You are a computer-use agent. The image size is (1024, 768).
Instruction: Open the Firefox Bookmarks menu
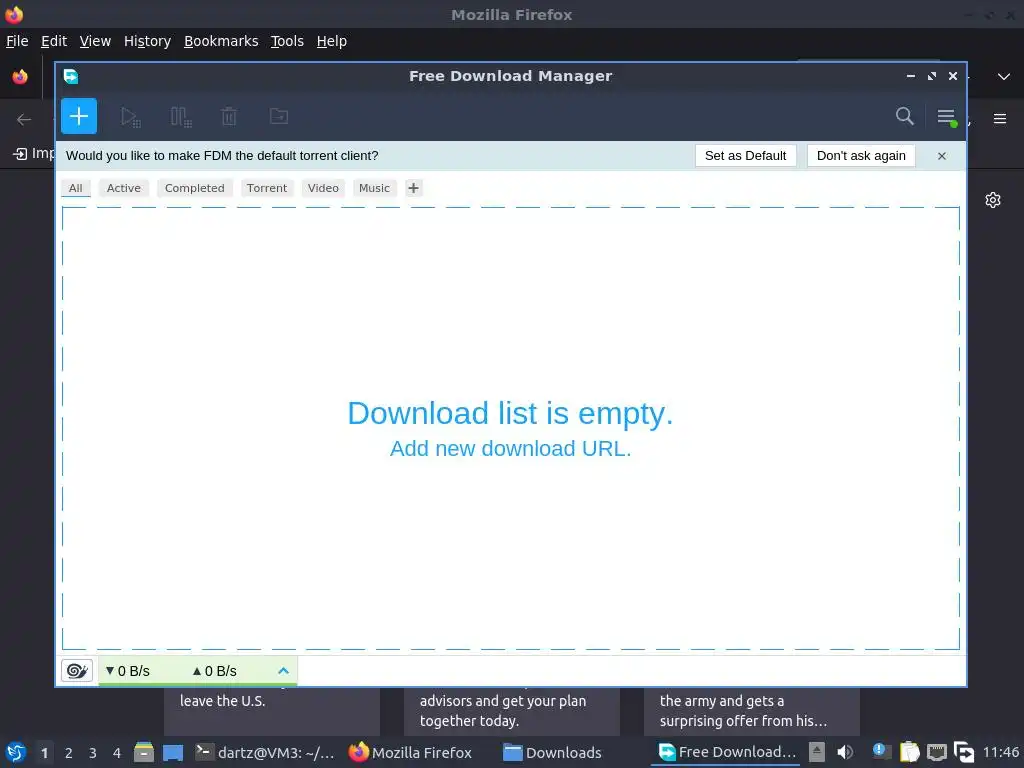click(221, 41)
